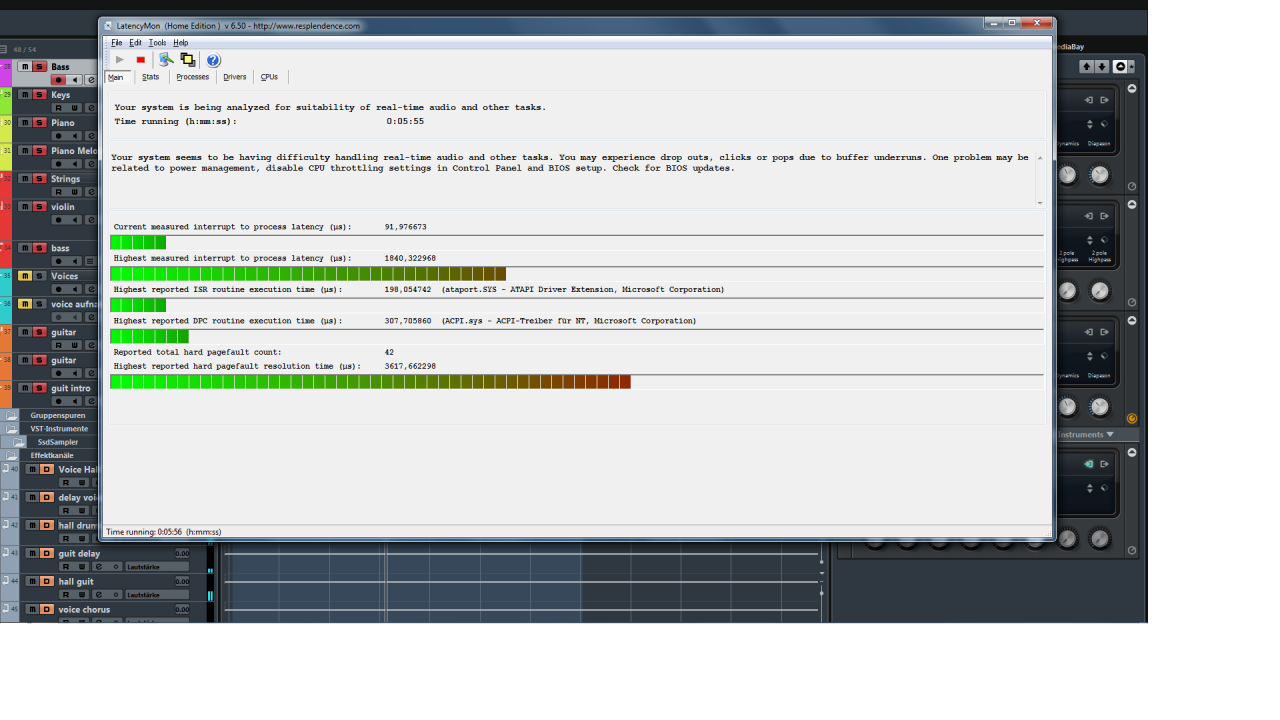Open Lautstärke parameter dropdown on hall guit
Screen dimensions: 1280x720
pyautogui.click(x=157, y=595)
